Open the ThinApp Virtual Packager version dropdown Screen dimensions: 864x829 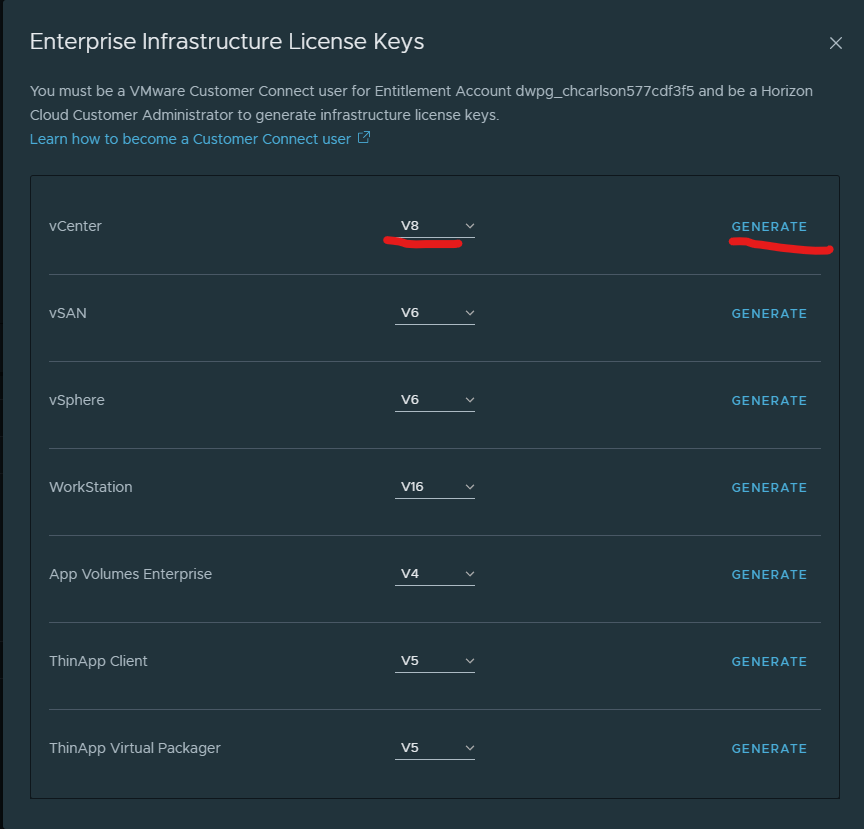[435, 749]
